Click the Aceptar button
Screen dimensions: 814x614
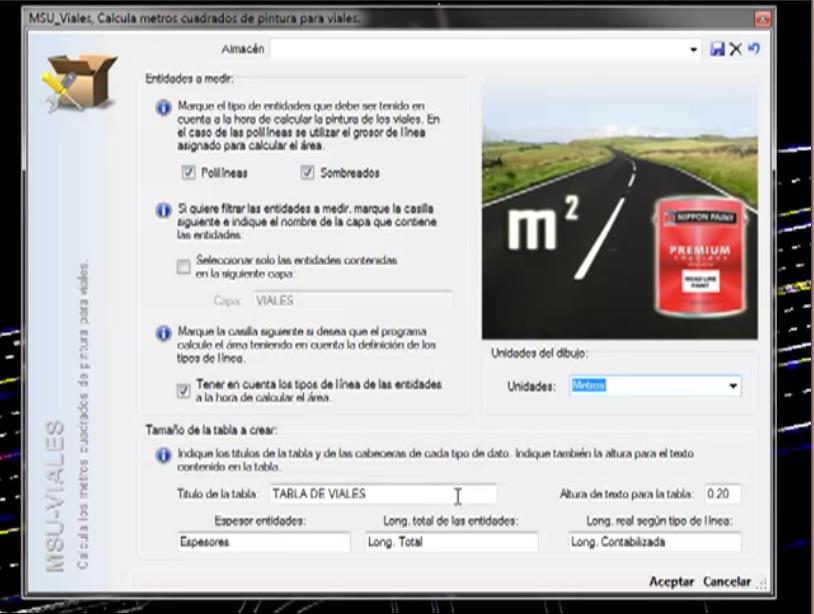coord(671,582)
